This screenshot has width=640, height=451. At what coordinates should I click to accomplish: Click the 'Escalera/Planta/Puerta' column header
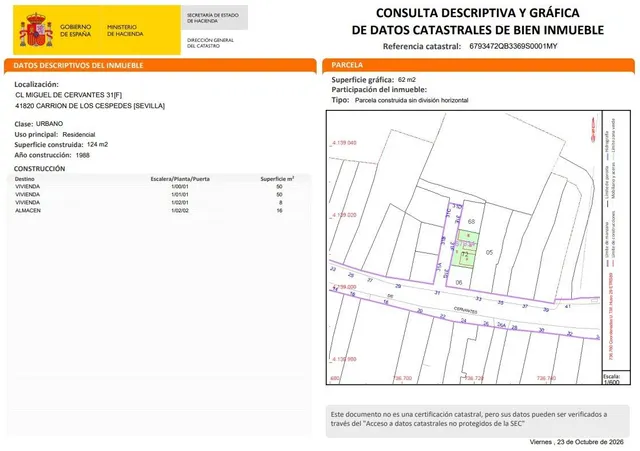point(180,179)
